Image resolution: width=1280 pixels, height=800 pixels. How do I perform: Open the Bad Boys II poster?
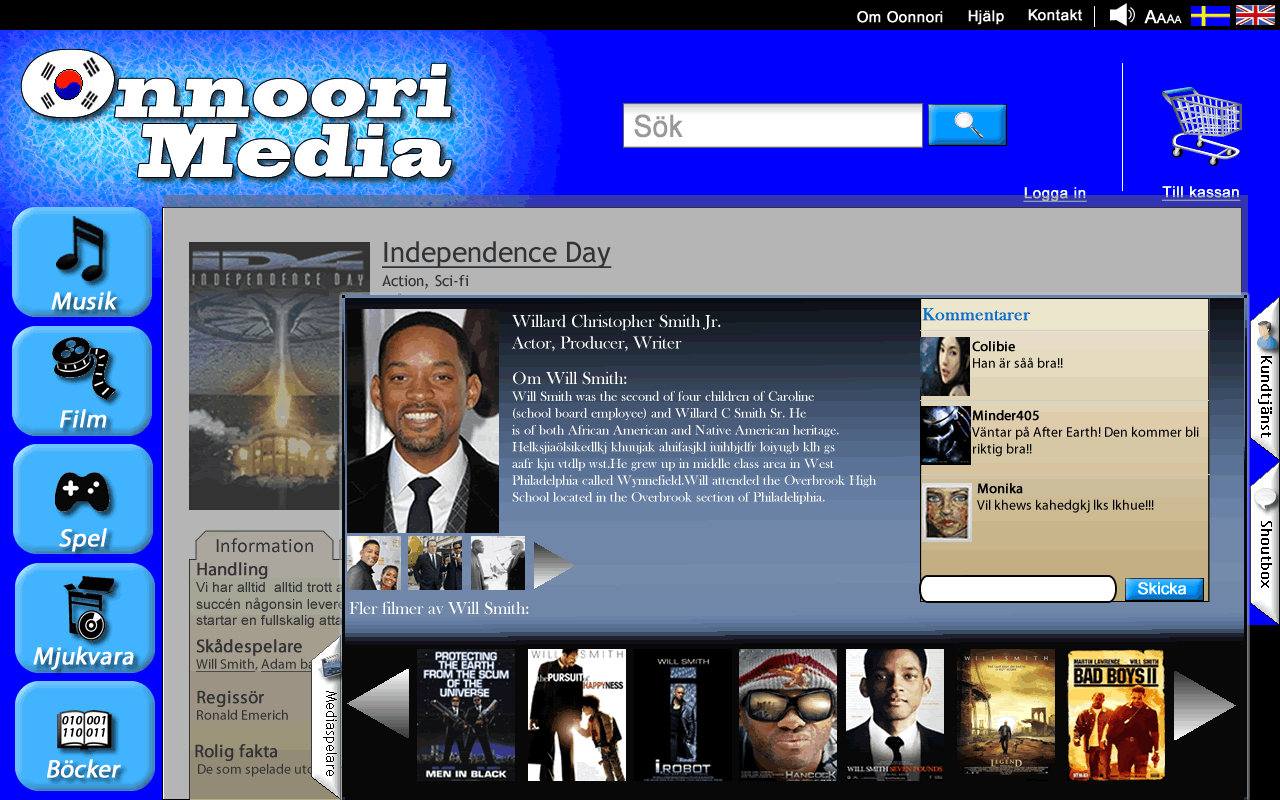pos(1116,715)
